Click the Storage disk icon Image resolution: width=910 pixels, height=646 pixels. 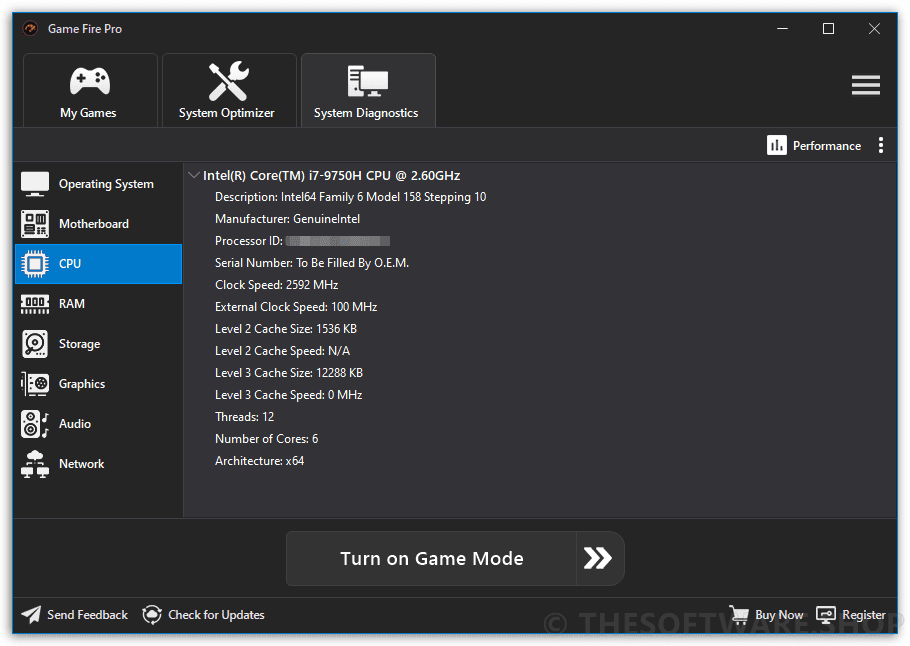tap(35, 344)
